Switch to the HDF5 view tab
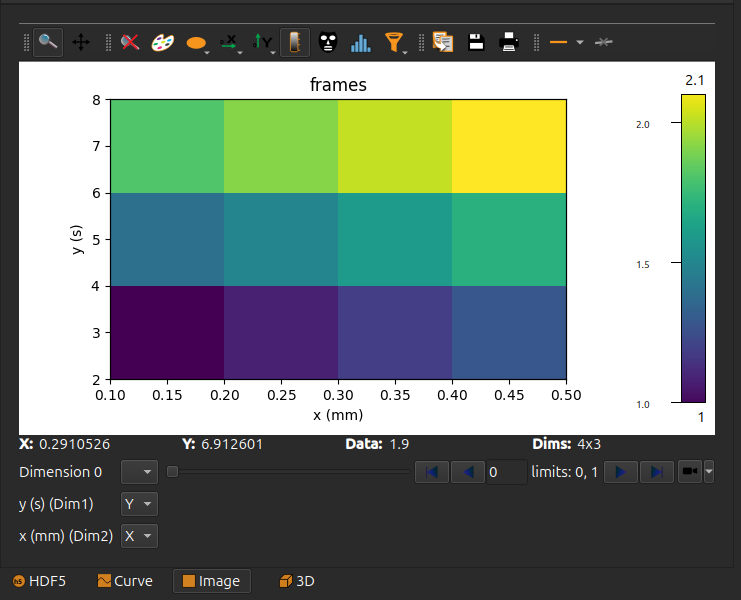 39,581
